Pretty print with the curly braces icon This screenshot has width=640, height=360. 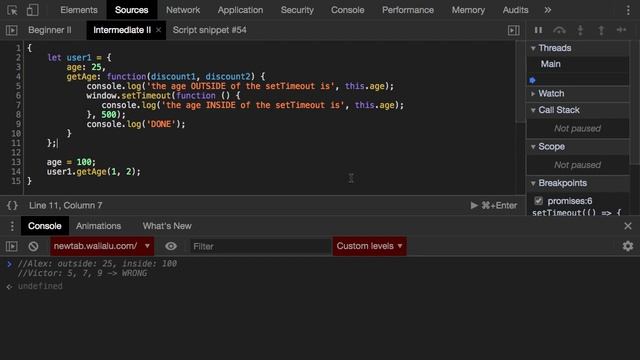click(x=12, y=205)
